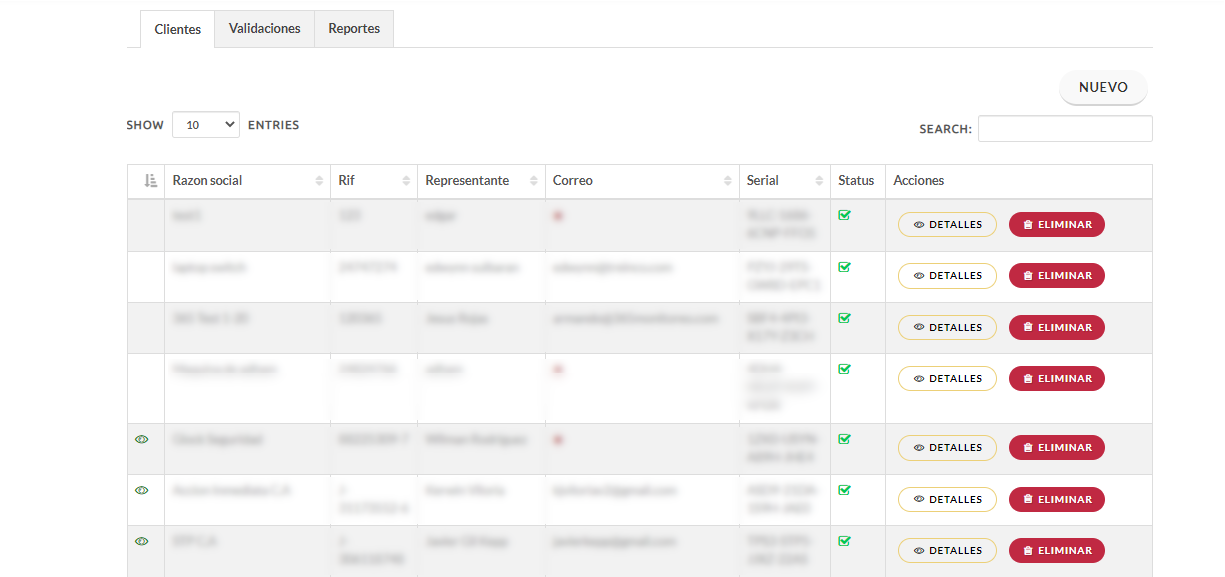Viewport: 1225px width, 577px height.
Task: Click the red broken-image icon in the first row's Correo cell
Action: 558,215
